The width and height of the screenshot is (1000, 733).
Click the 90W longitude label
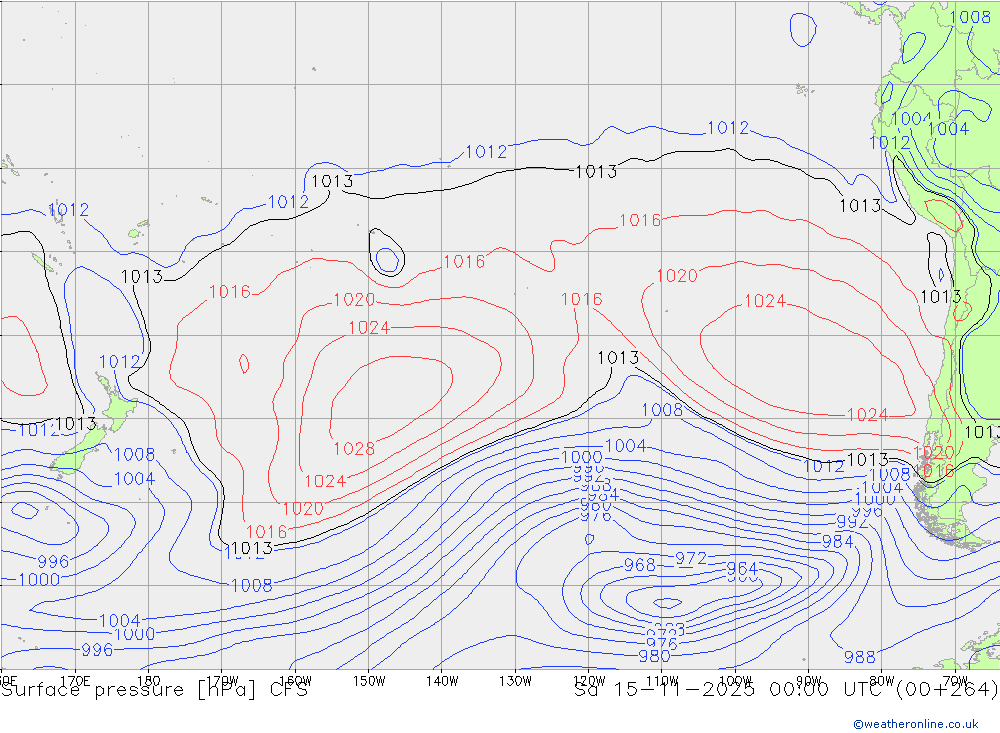[x=808, y=681]
